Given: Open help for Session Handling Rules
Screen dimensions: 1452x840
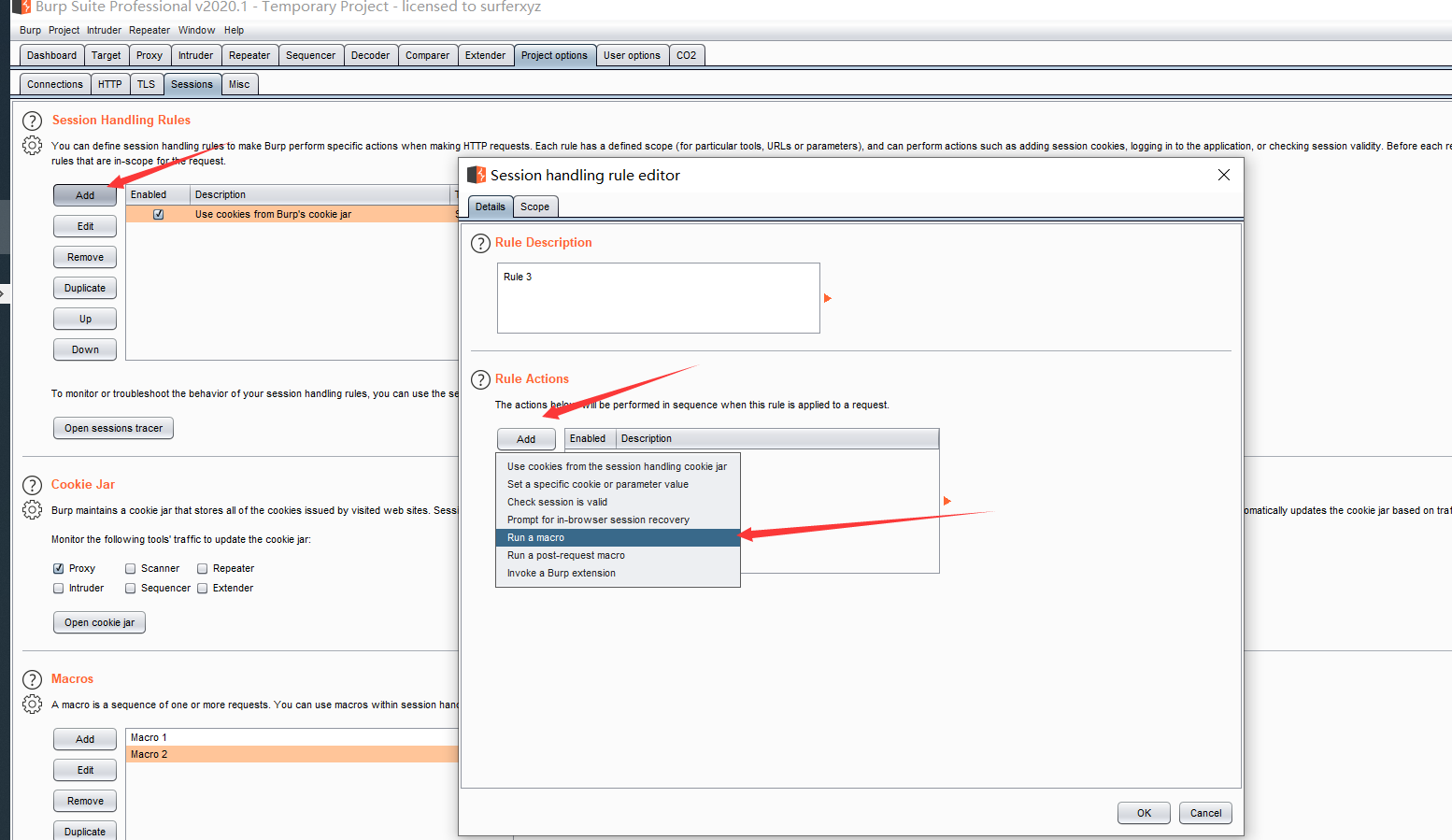Looking at the screenshot, I should 32,121.
